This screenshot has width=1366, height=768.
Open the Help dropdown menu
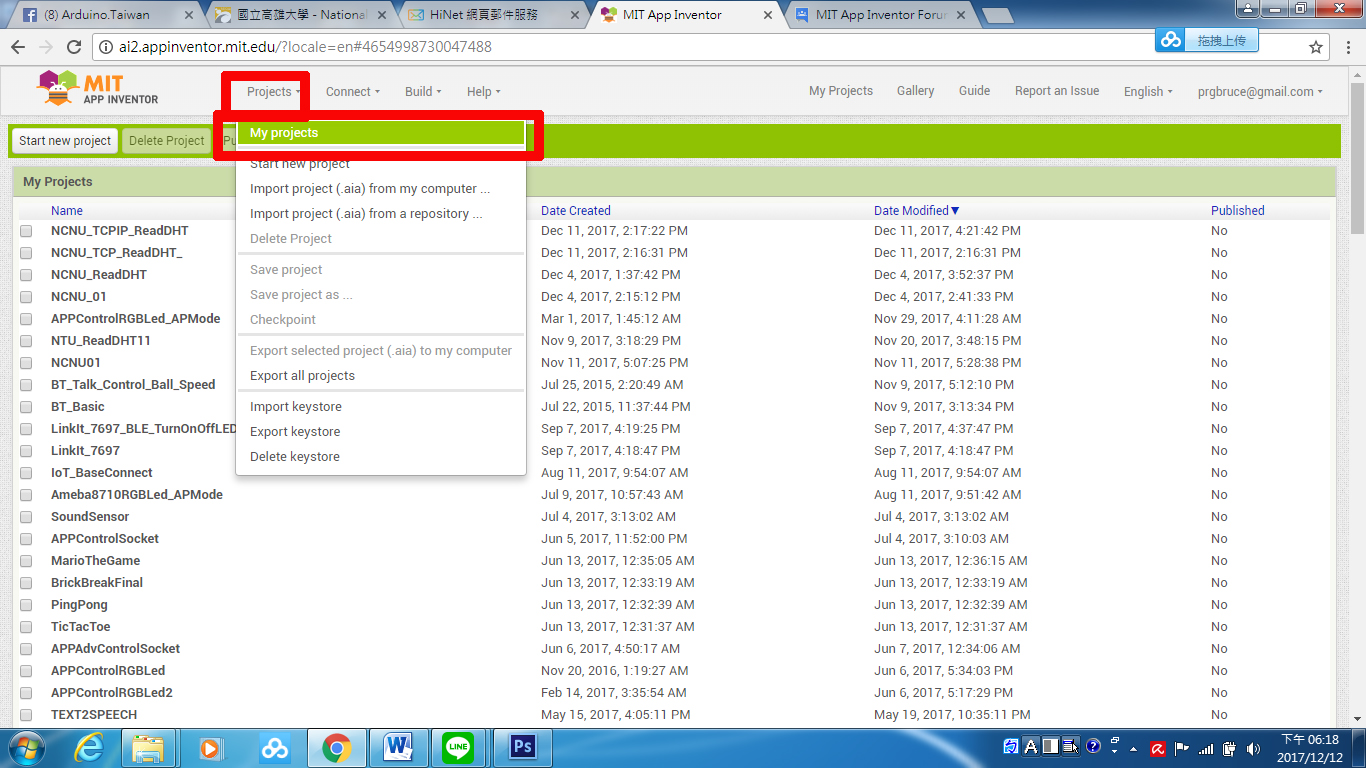coord(483,92)
